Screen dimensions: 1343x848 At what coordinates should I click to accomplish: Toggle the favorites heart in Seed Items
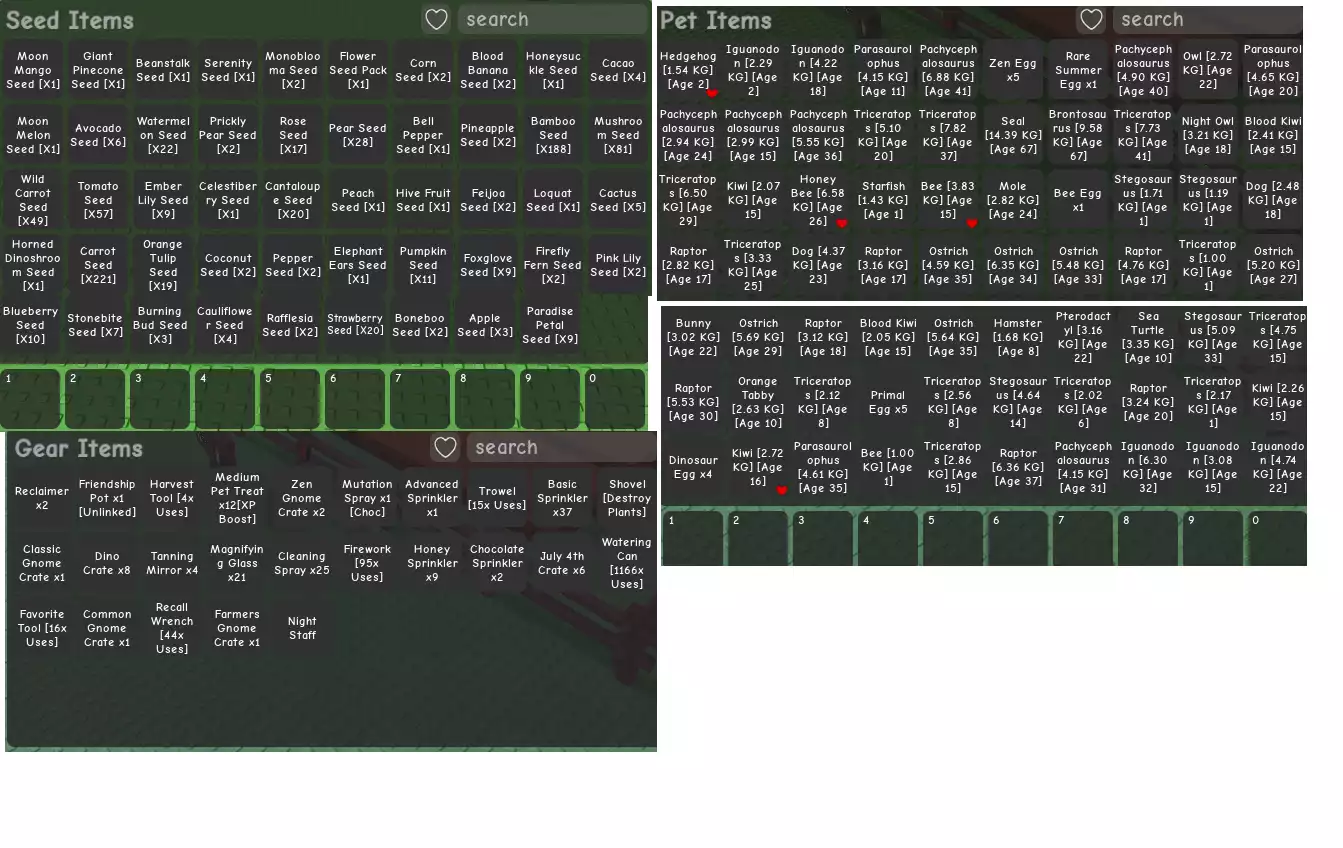(x=436, y=20)
